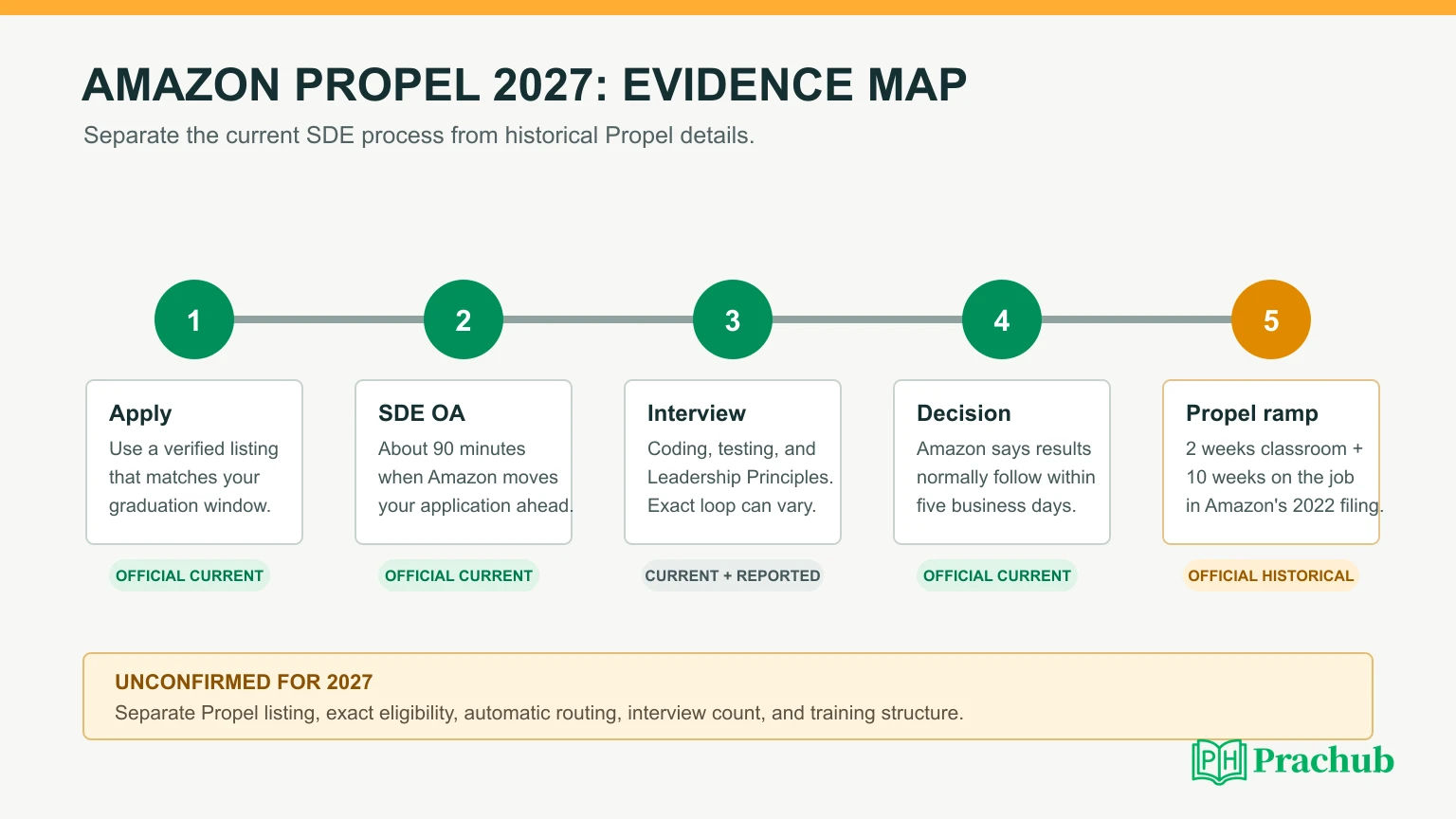Click 'that matches your' text
Screen dimensions: 1456x819
point(184,477)
